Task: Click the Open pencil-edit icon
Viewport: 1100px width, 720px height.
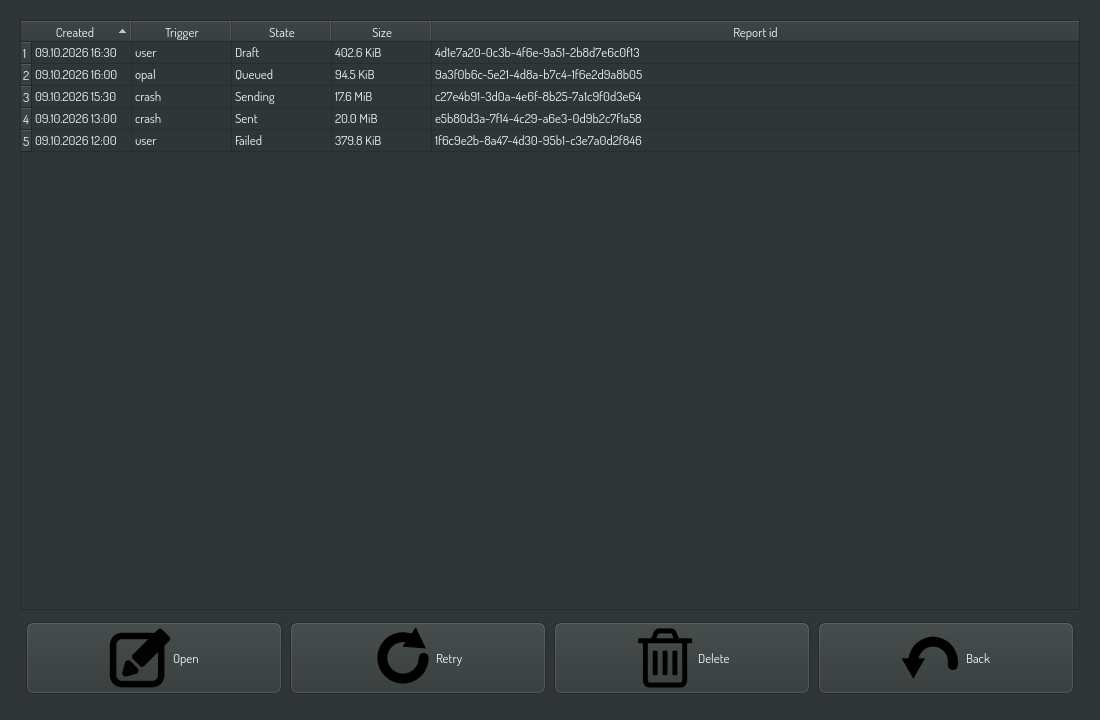Action: tap(140, 658)
